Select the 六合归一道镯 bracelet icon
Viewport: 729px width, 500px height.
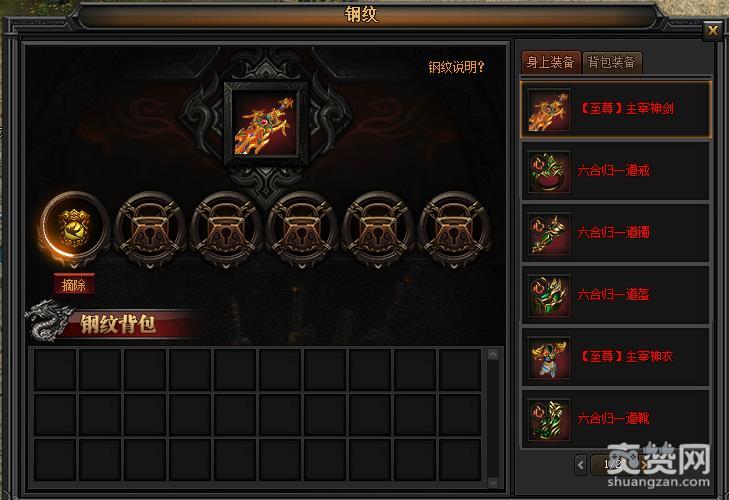click(549, 233)
